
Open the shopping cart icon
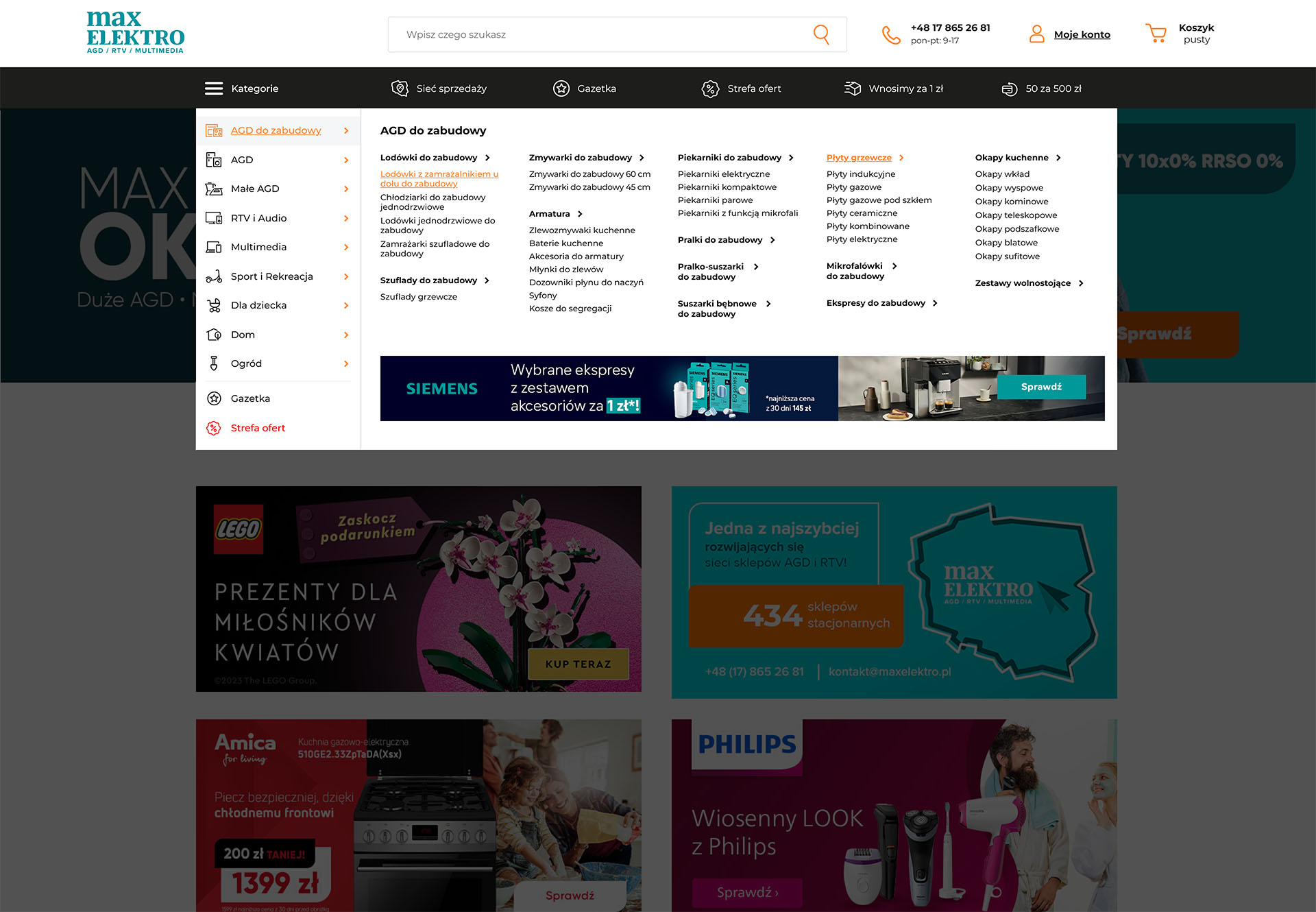[x=1156, y=34]
